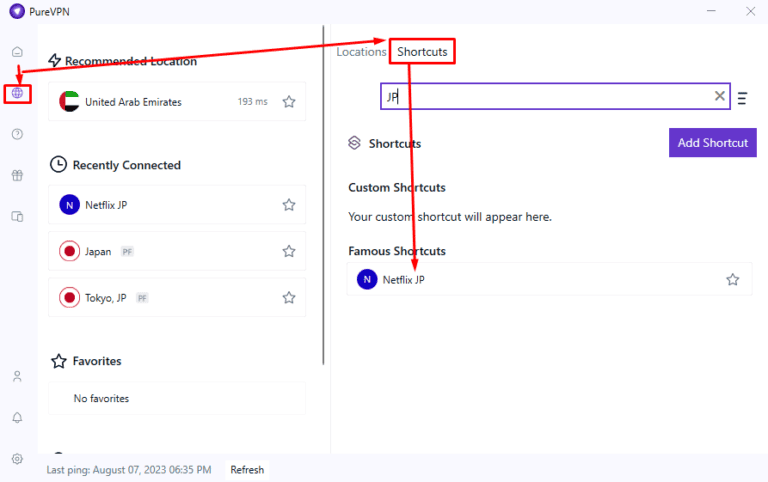Close the PureVPN window

click(750, 11)
